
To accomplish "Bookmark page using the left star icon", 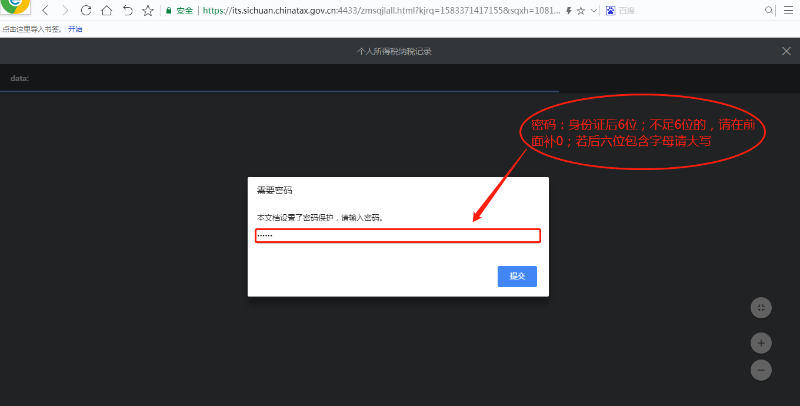I will click(148, 10).
